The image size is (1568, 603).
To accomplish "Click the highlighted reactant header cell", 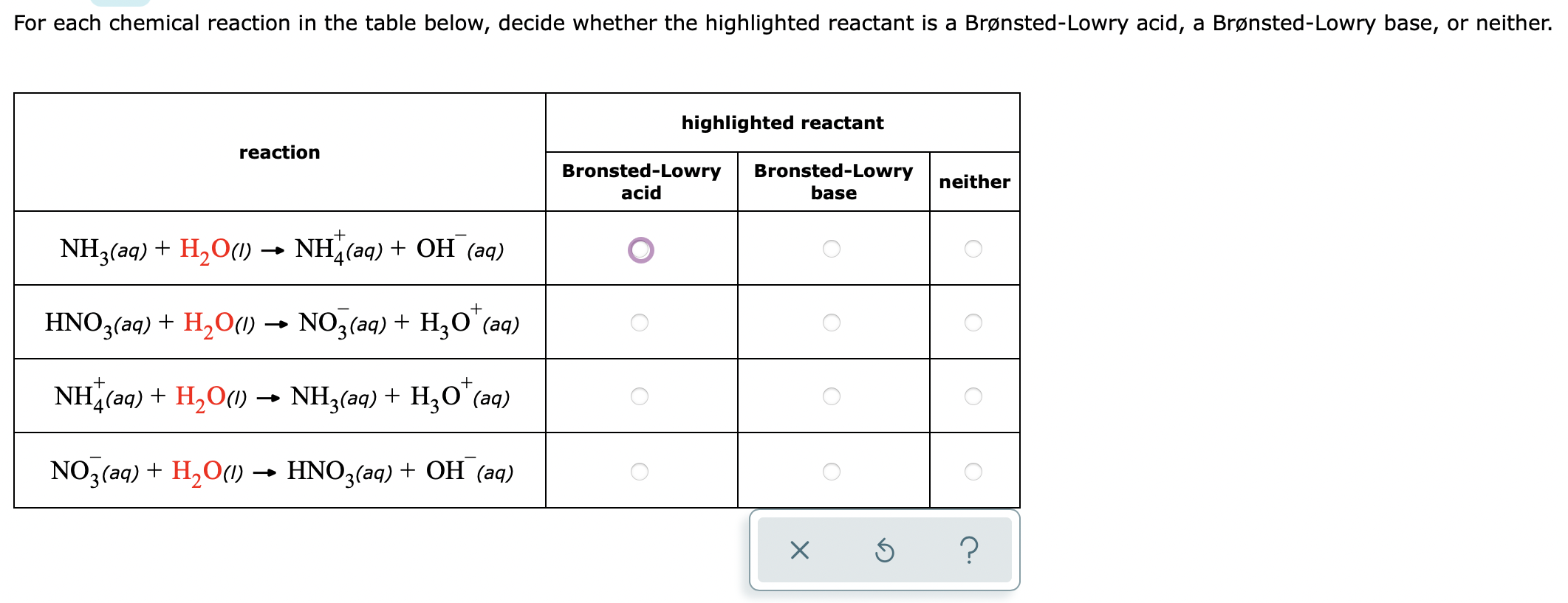I will (783, 123).
